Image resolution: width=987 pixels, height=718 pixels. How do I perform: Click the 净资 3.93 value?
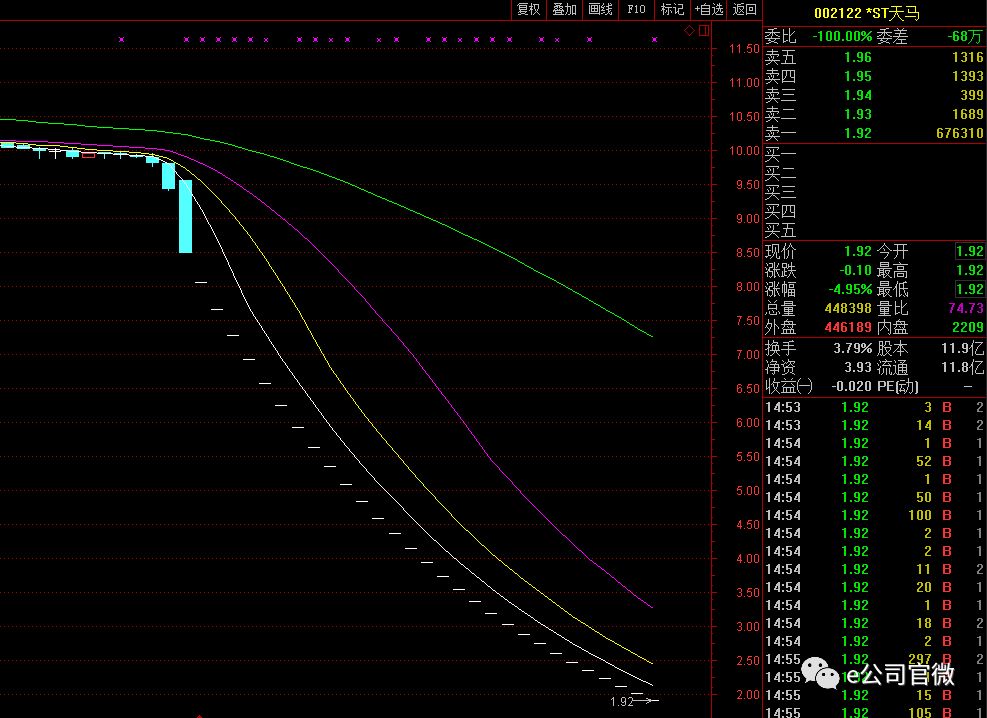pos(860,367)
